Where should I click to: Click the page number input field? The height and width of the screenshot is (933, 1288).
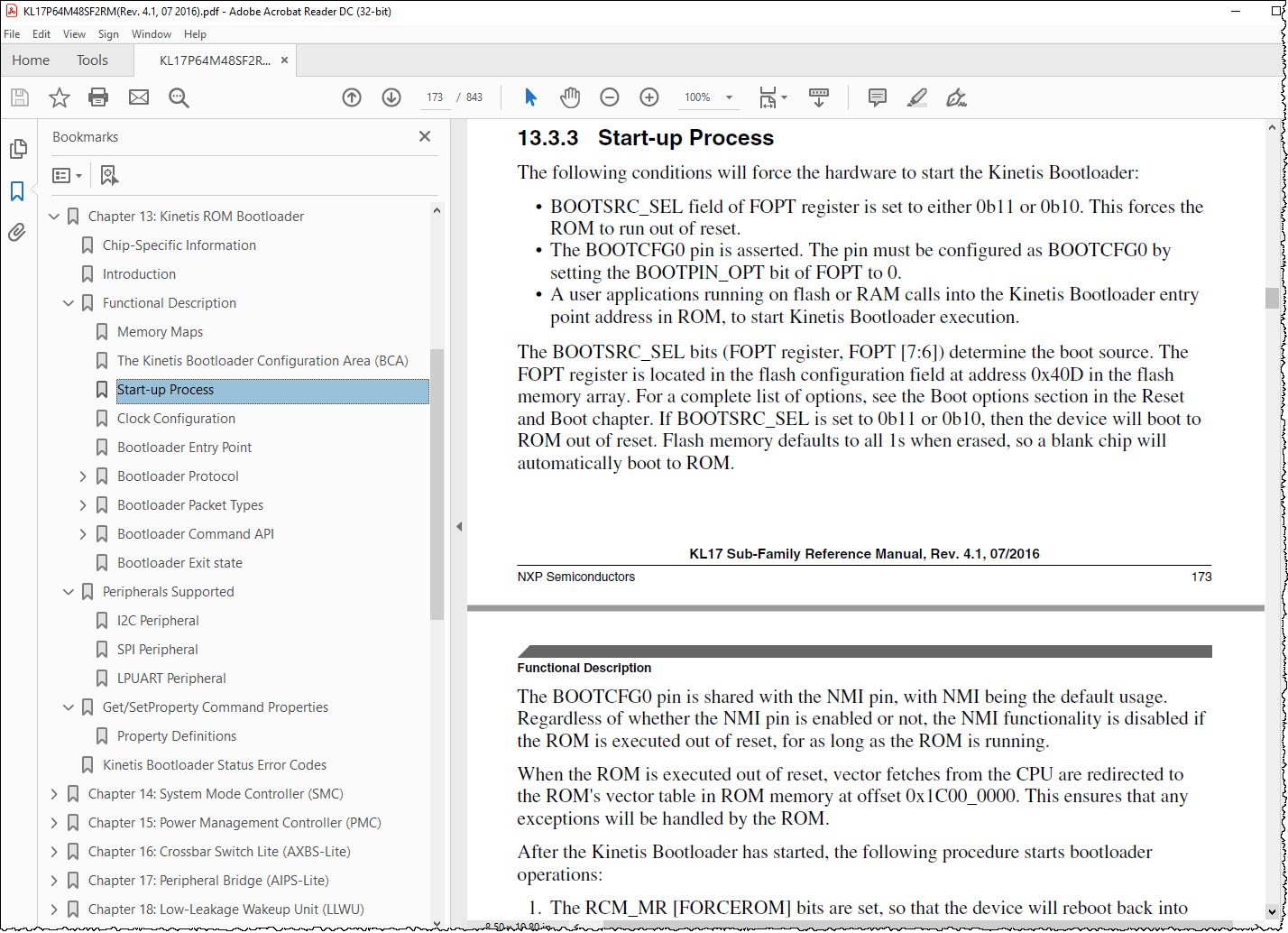[x=436, y=97]
